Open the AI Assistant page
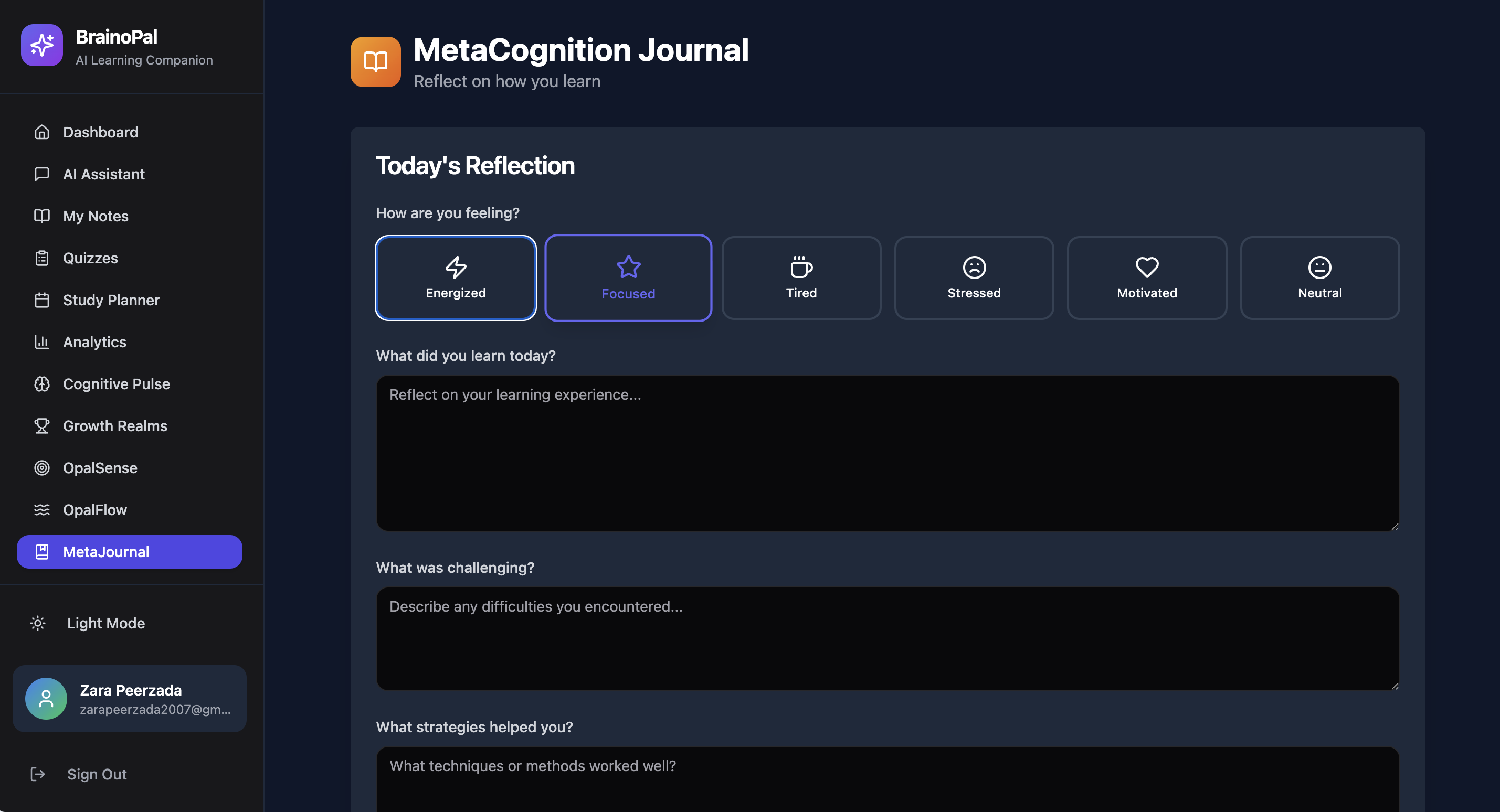1500x812 pixels. [x=103, y=174]
